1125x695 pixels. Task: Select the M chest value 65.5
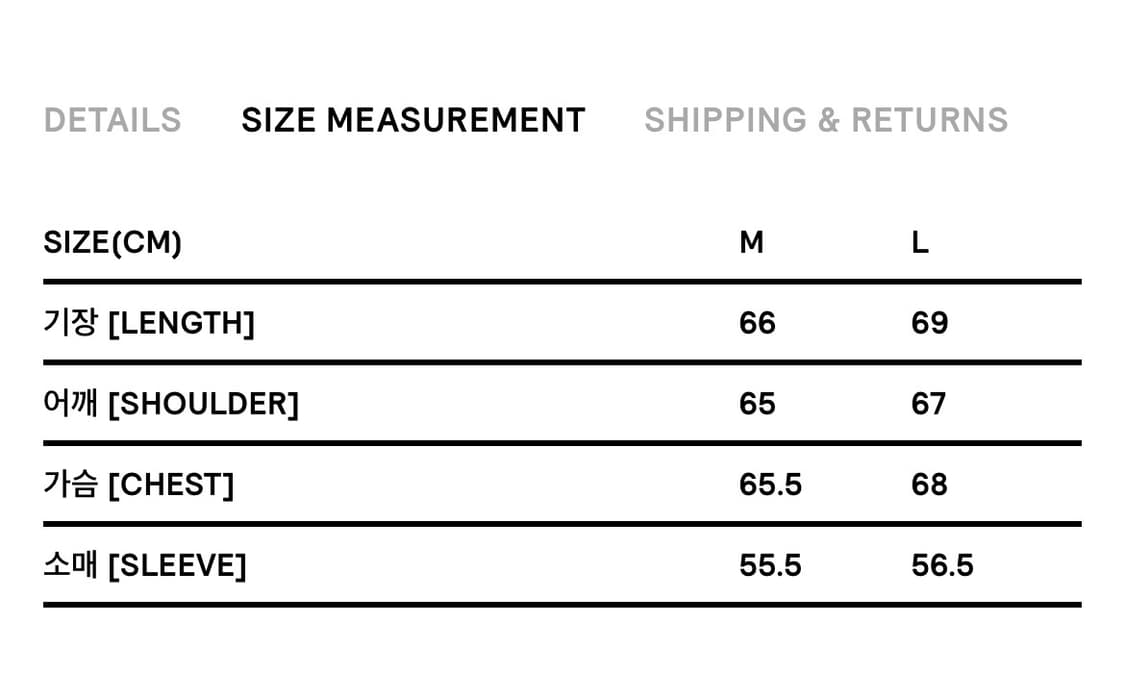(770, 485)
